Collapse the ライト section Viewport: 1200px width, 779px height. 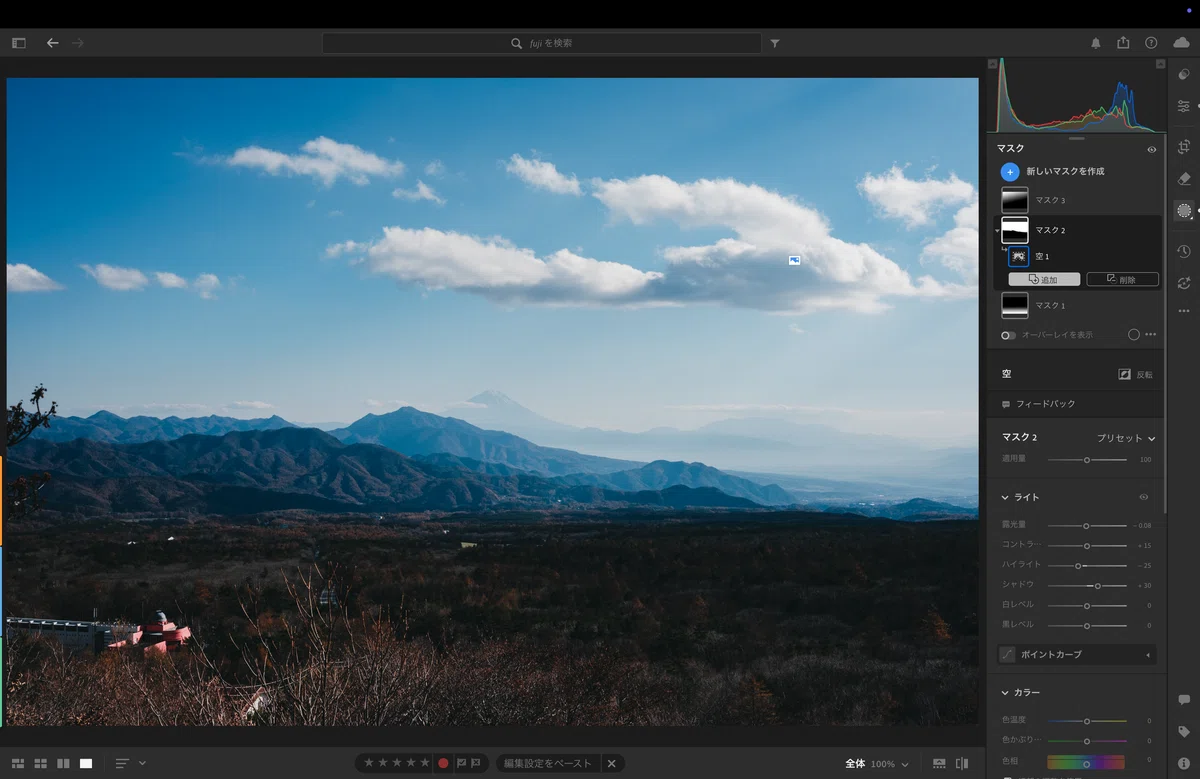pyautogui.click(x=1005, y=497)
